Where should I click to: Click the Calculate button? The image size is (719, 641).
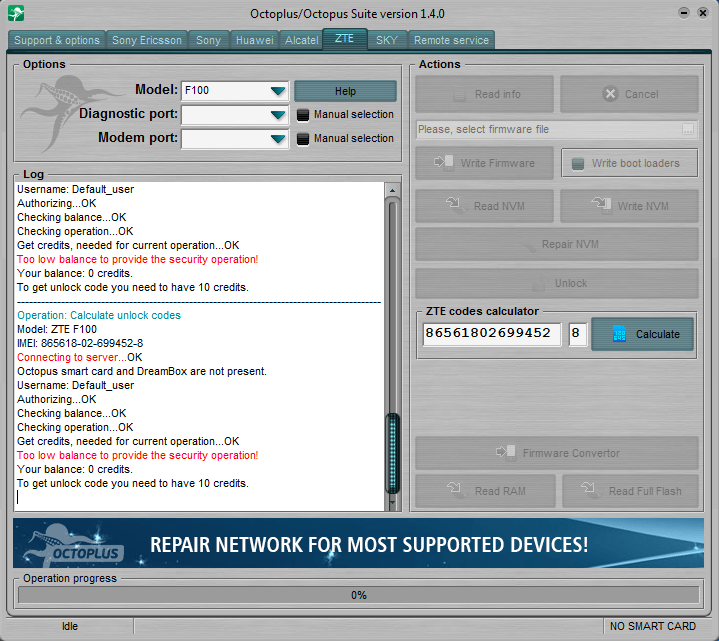pos(642,334)
